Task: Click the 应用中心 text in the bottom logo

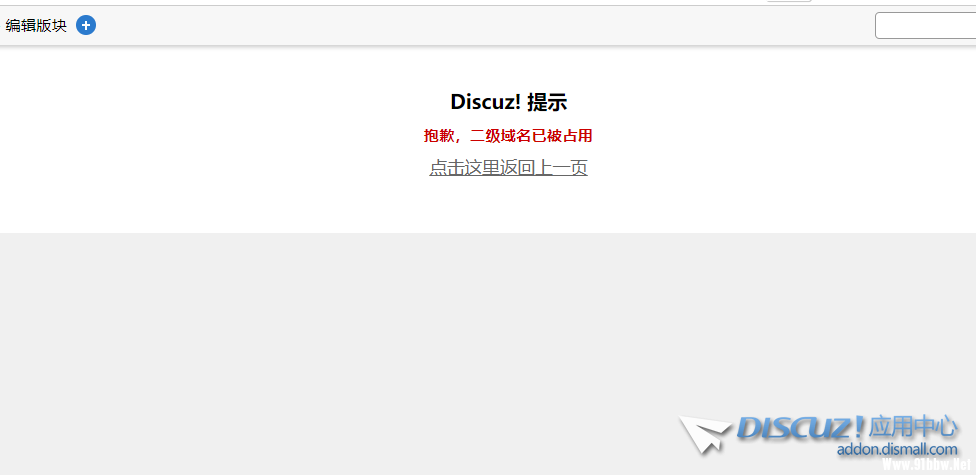Action: (x=913, y=427)
